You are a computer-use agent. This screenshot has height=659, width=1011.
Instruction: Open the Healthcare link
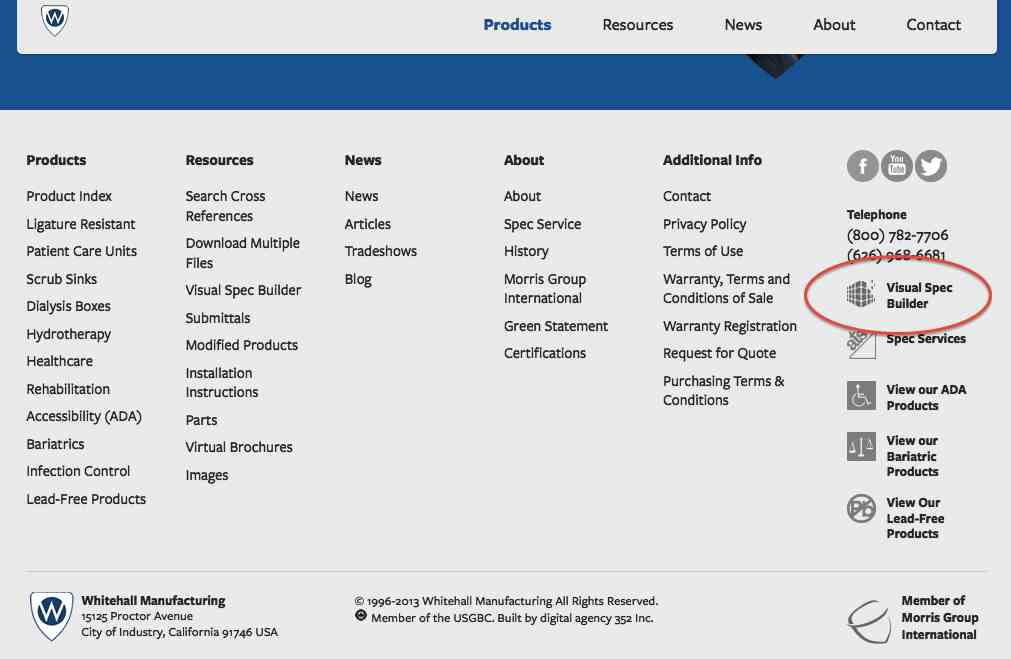[x=59, y=361]
